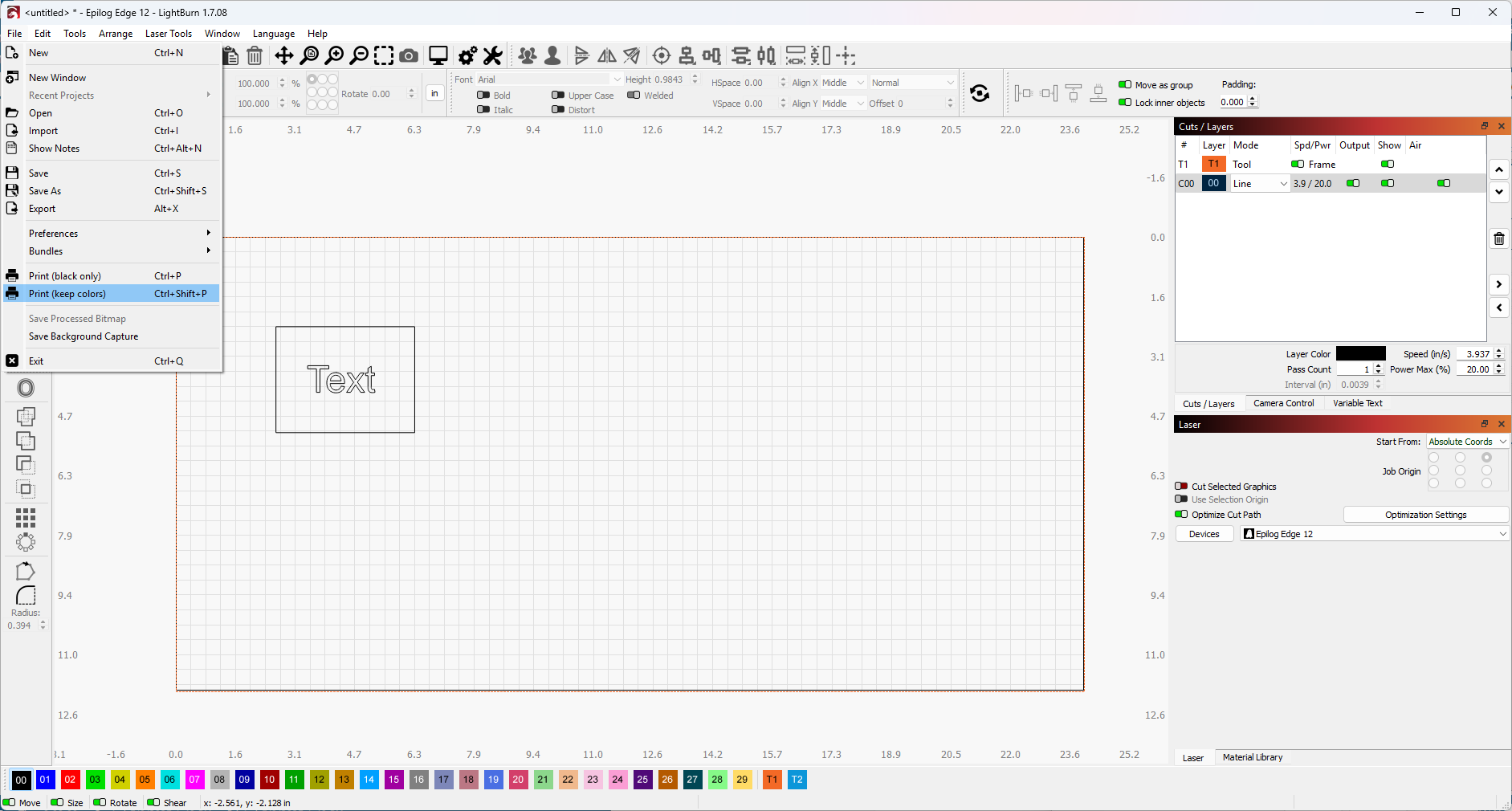This screenshot has width=1512, height=811.
Task: Open the Start From dropdown
Action: click(1467, 442)
